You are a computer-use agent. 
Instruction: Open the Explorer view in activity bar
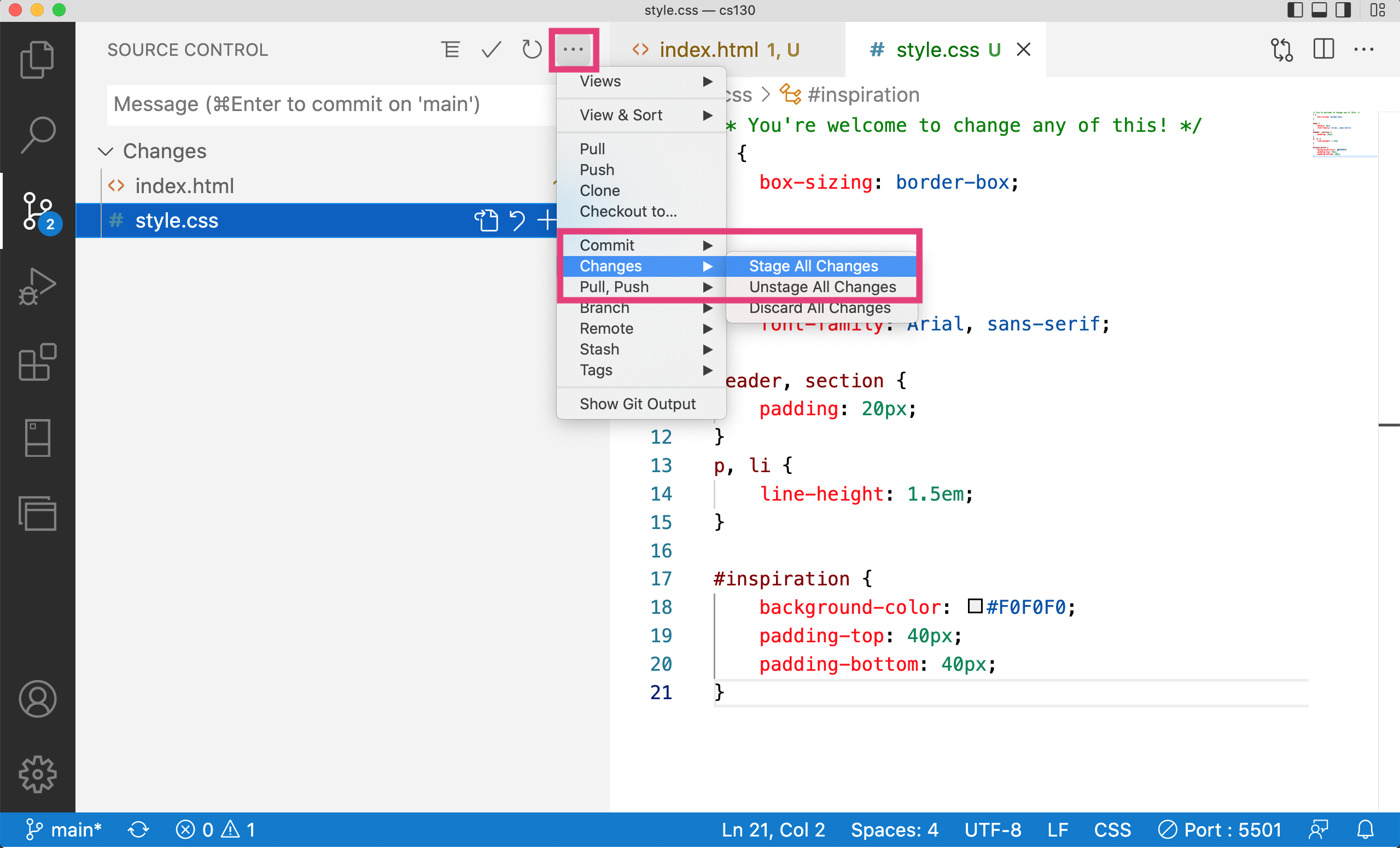37,59
